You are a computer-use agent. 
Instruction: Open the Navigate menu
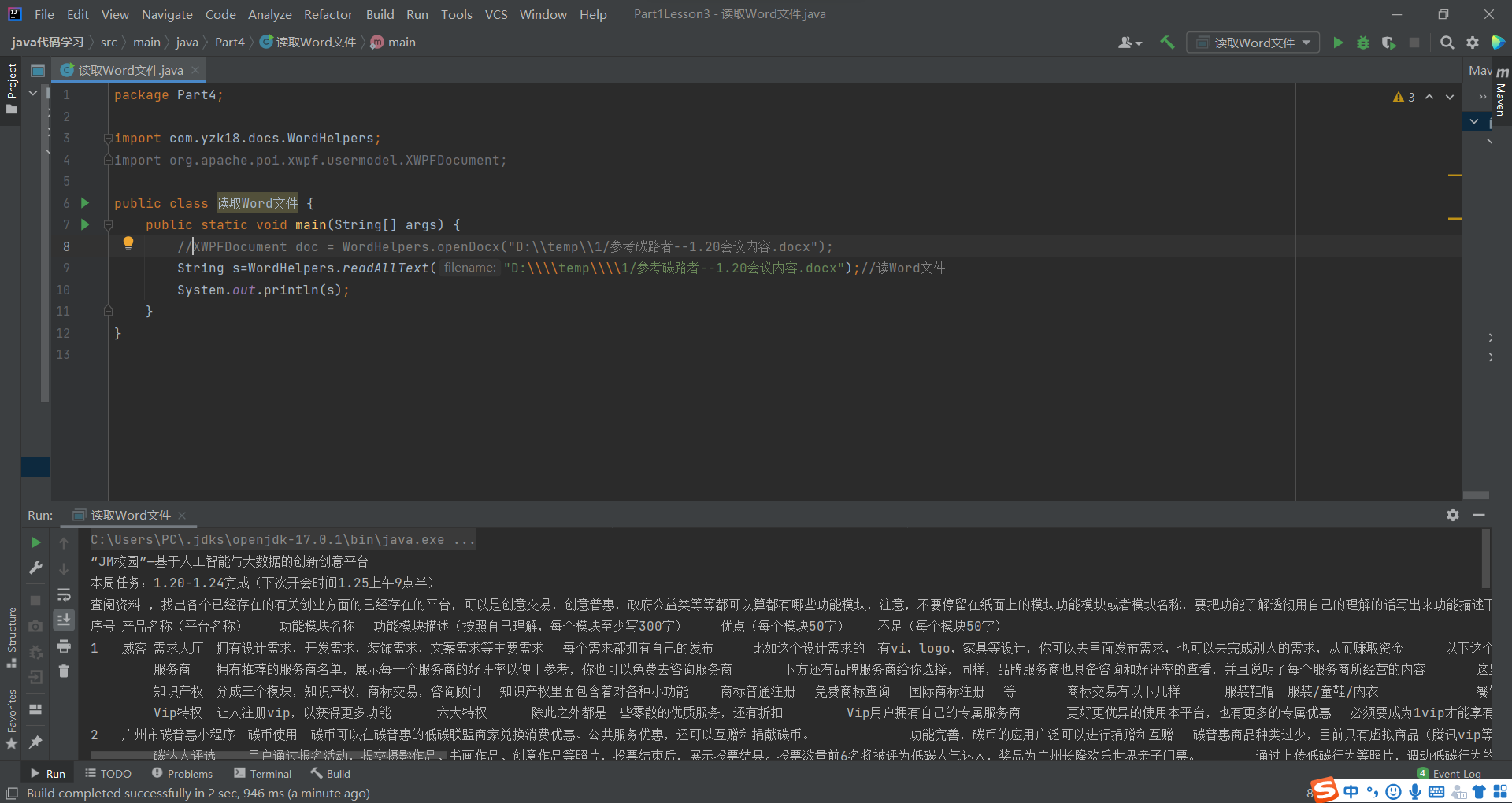tap(167, 14)
